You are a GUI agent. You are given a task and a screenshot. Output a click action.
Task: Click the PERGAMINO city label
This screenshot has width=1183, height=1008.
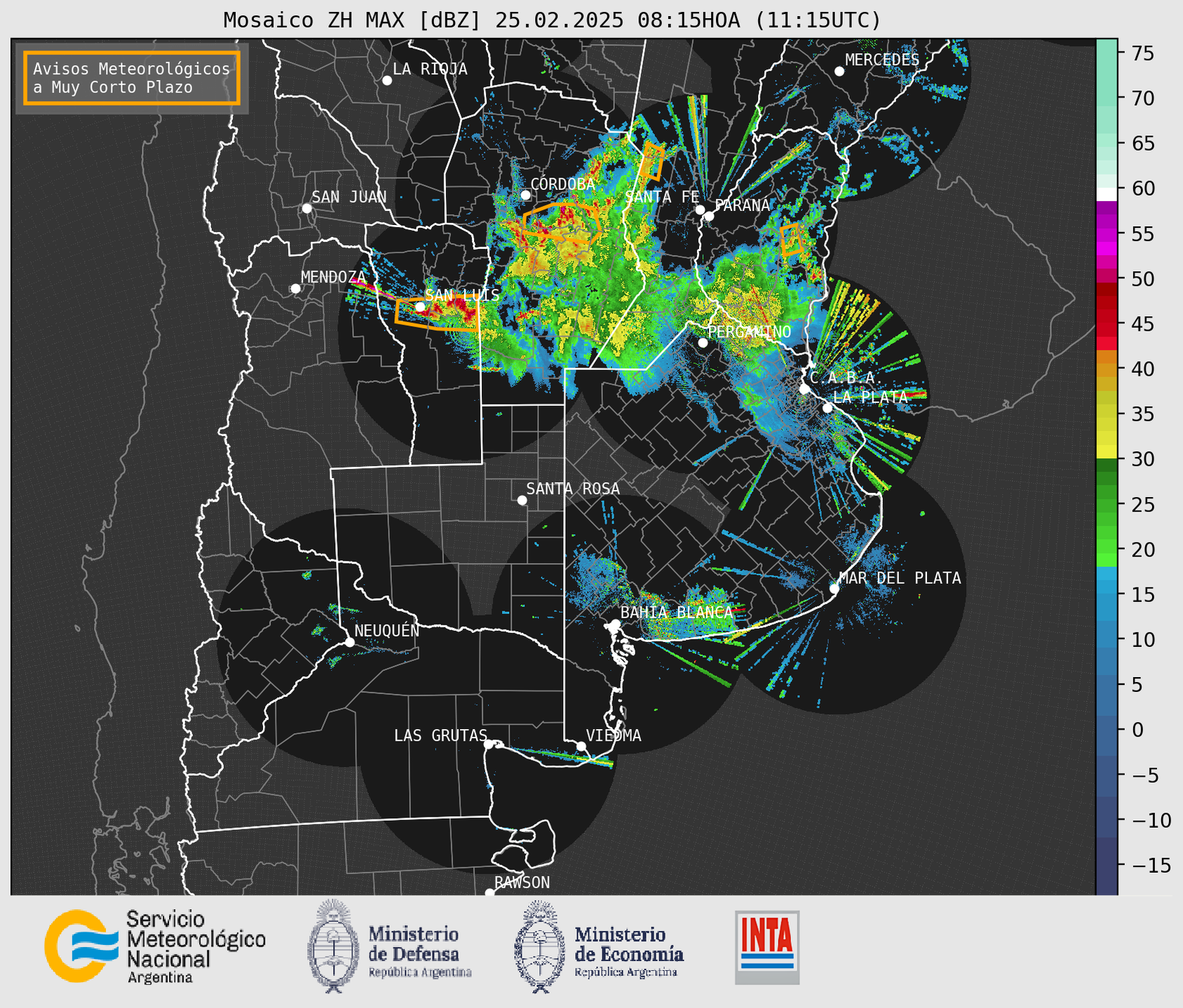(x=749, y=332)
